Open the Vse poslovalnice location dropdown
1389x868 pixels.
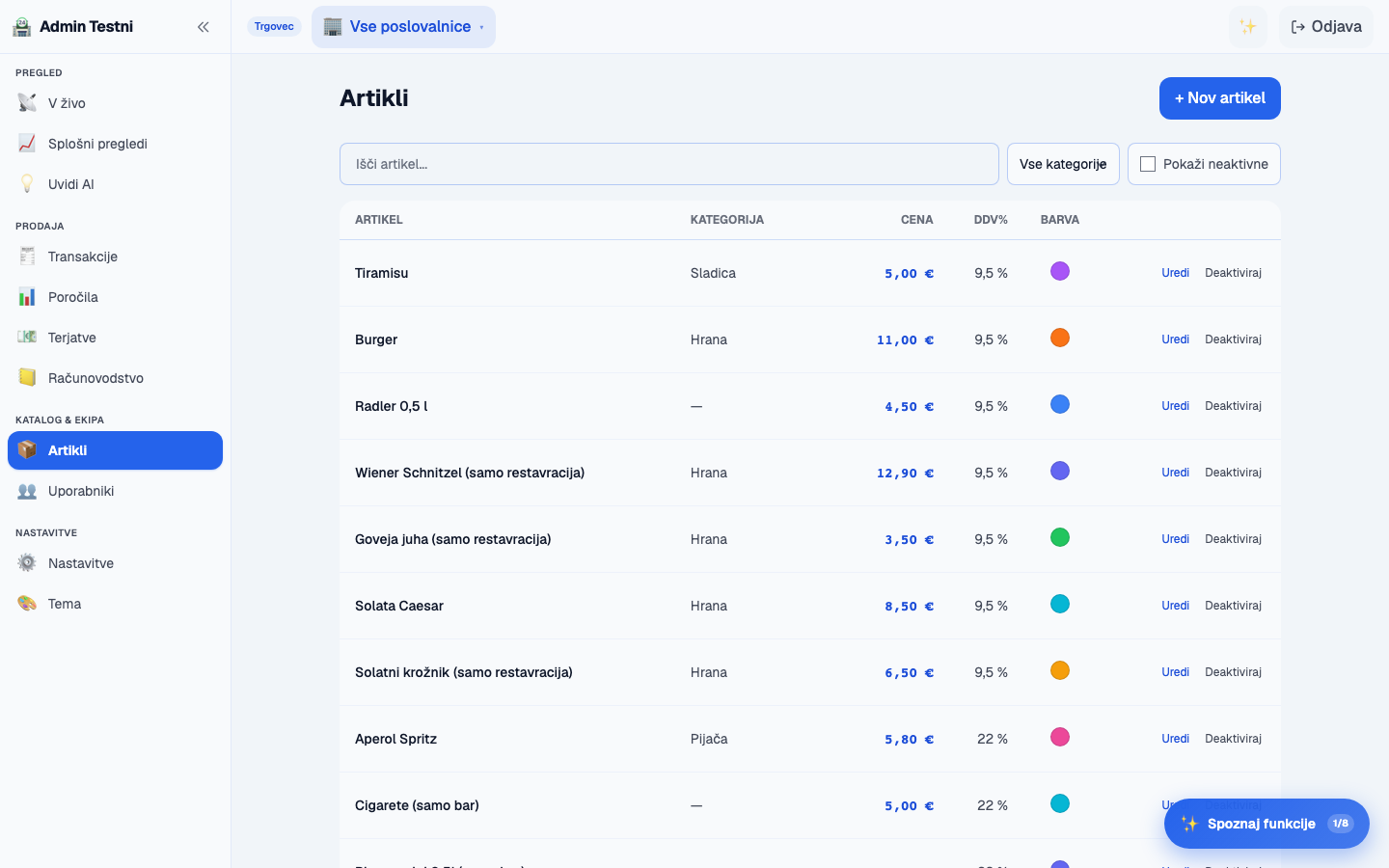point(403,27)
